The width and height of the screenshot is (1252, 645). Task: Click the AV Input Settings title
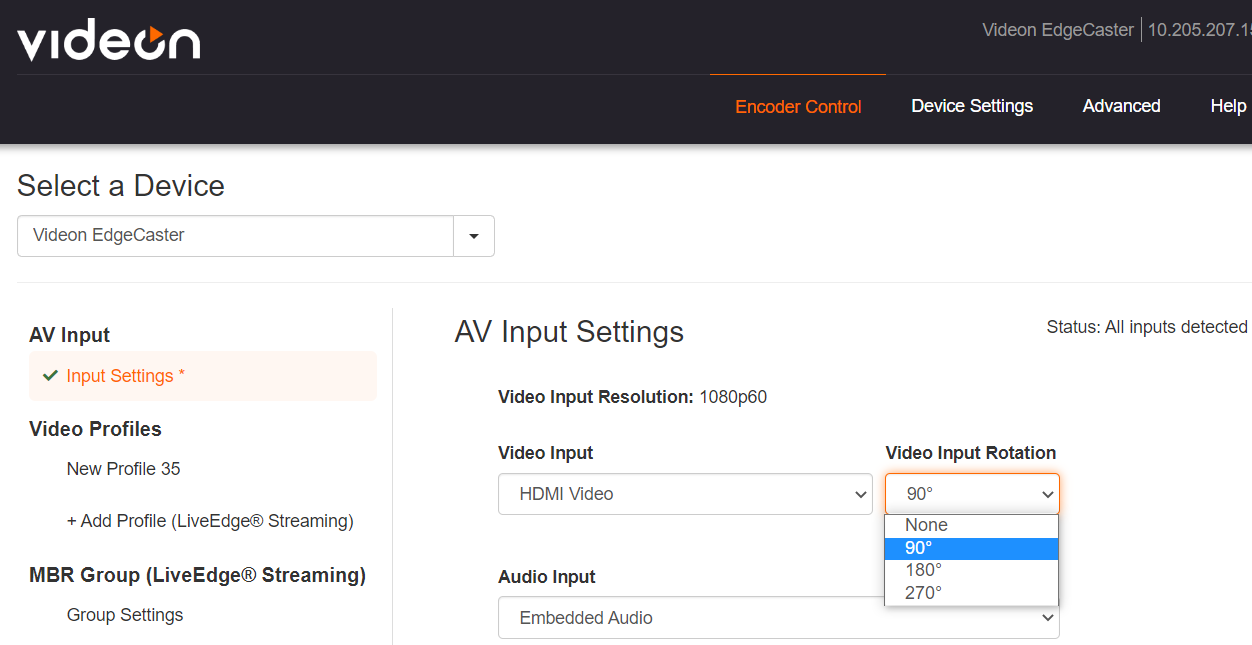(569, 332)
